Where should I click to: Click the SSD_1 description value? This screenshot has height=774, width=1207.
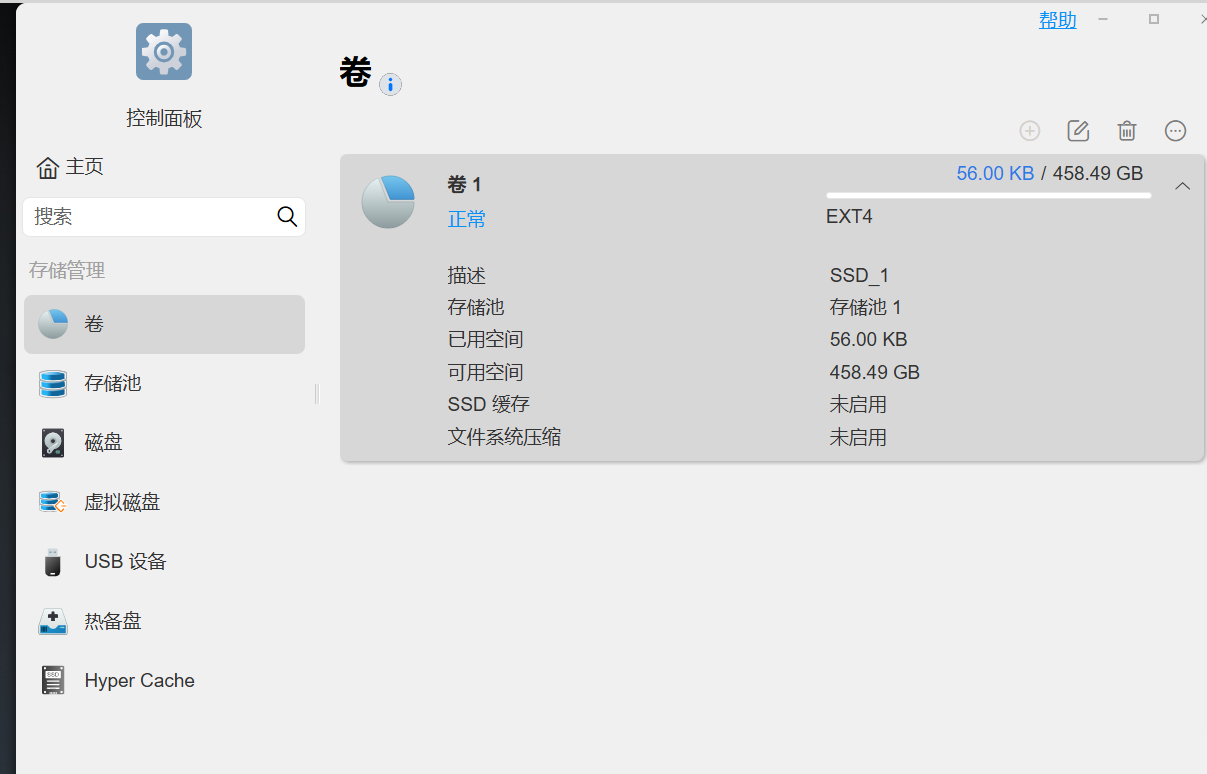(x=859, y=276)
